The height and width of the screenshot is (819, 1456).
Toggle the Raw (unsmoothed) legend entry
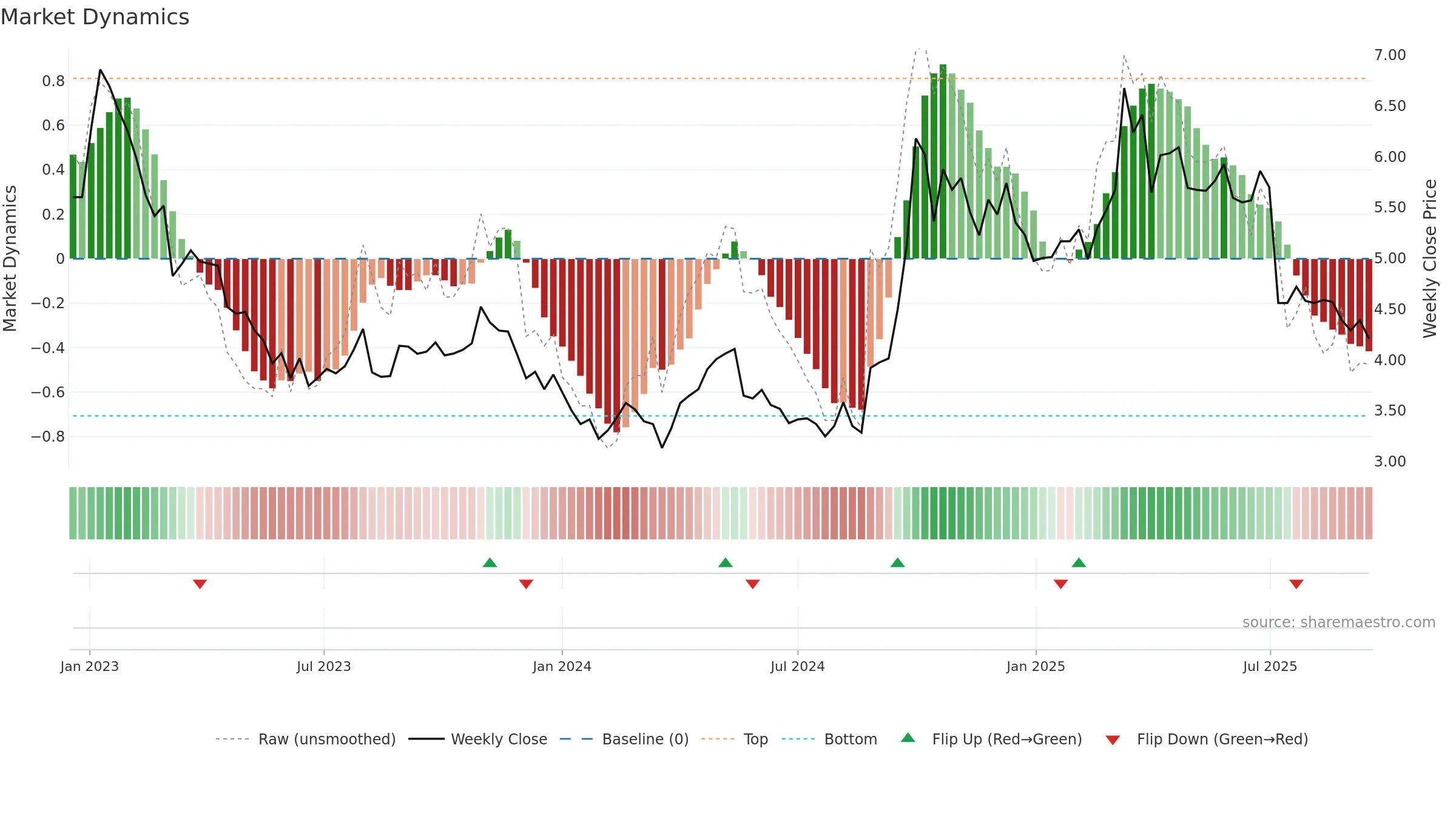pyautogui.click(x=305, y=739)
